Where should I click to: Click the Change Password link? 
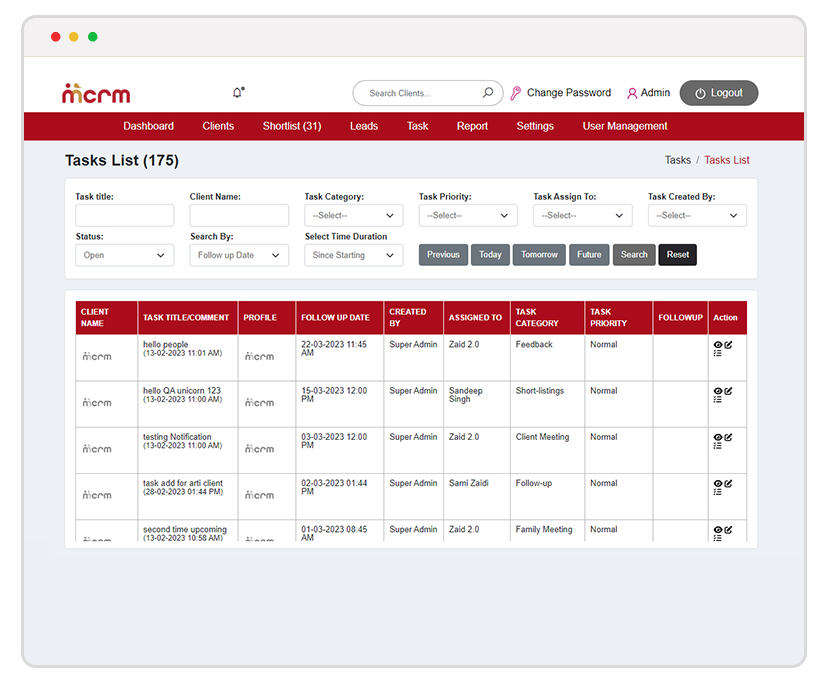click(x=568, y=93)
